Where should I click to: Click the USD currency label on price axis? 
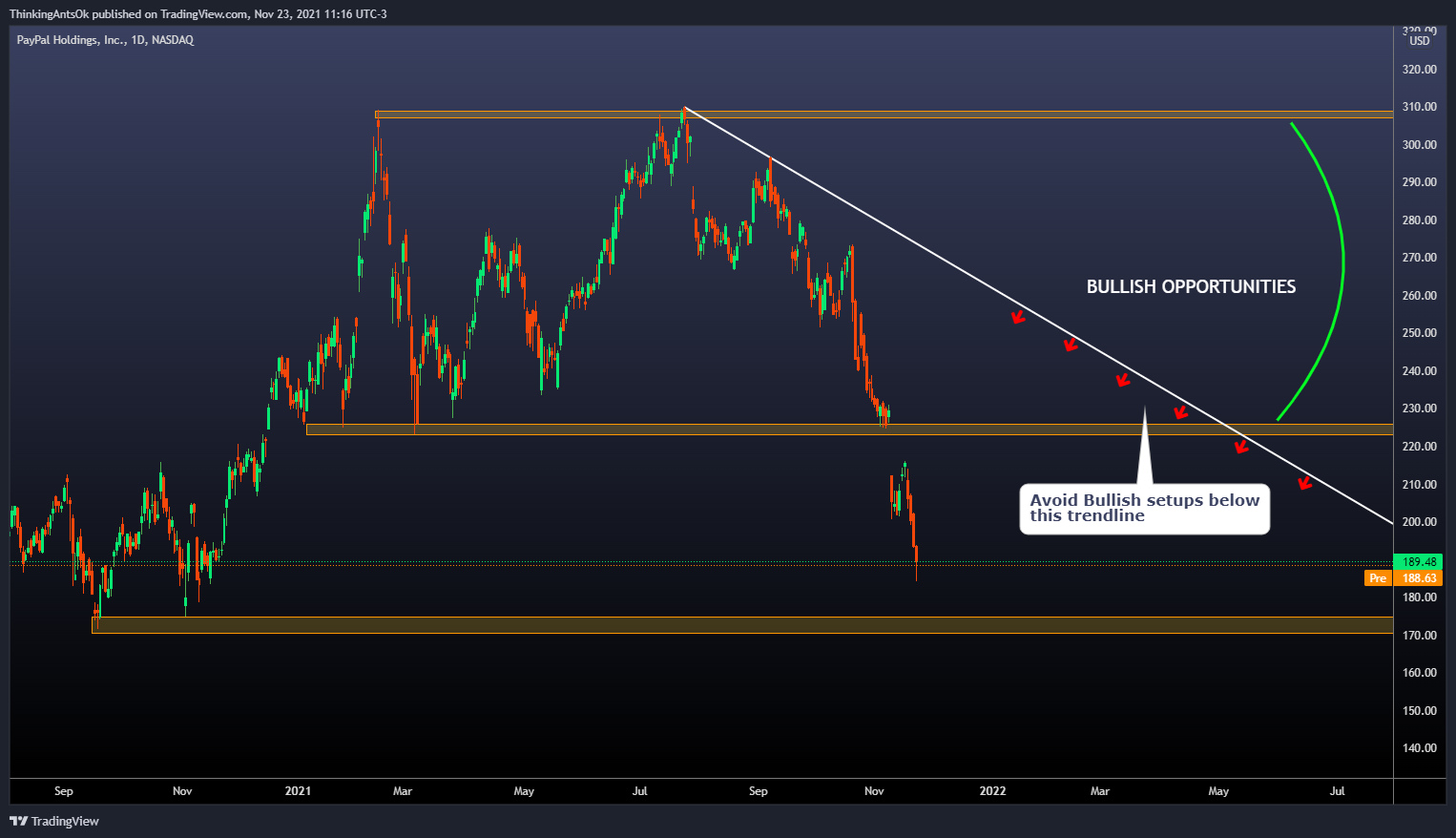pos(1420,41)
